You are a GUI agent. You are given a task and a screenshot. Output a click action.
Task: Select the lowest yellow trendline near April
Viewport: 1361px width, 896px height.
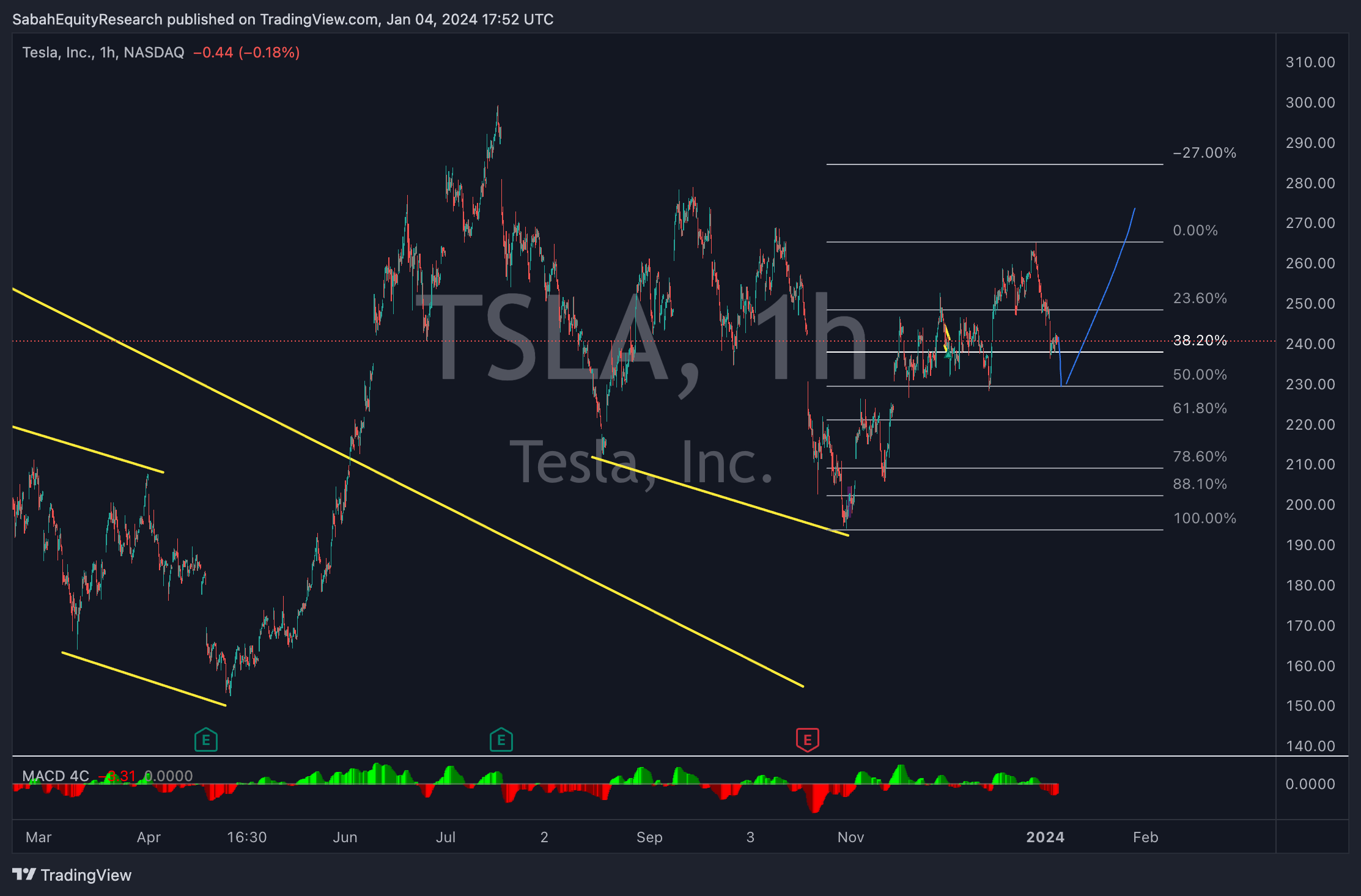click(x=144, y=679)
